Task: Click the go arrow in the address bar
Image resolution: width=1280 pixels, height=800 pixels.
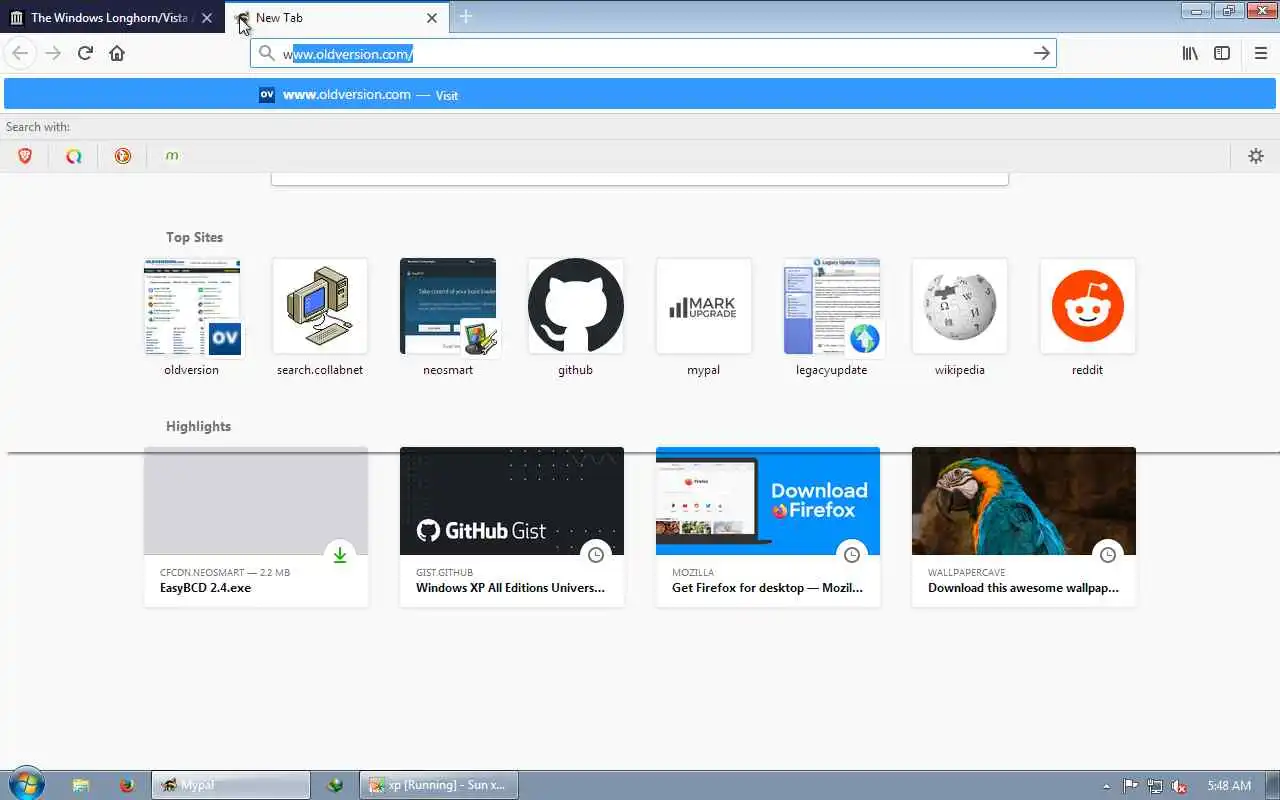Action: click(x=1041, y=53)
